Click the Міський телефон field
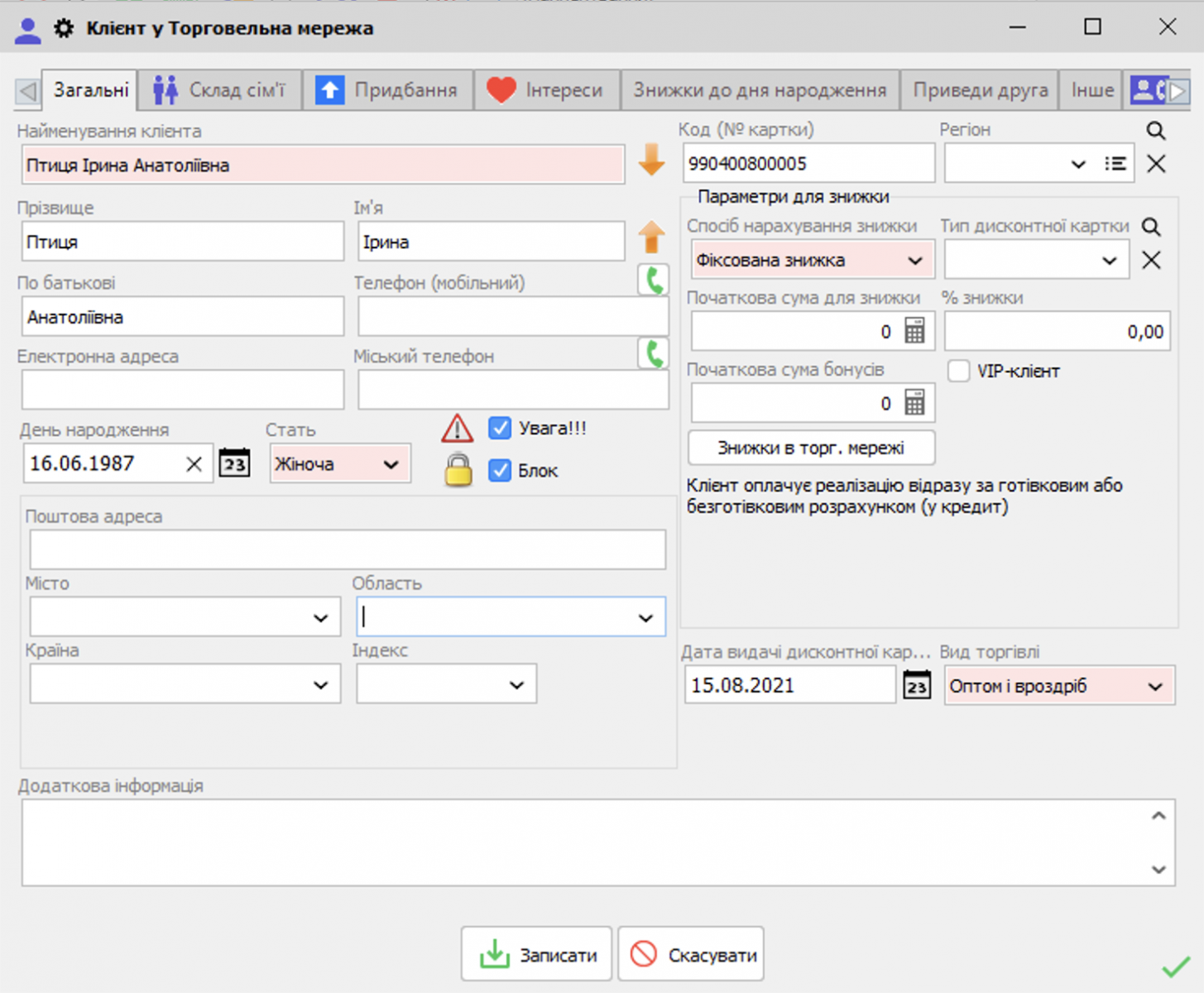 [513, 390]
